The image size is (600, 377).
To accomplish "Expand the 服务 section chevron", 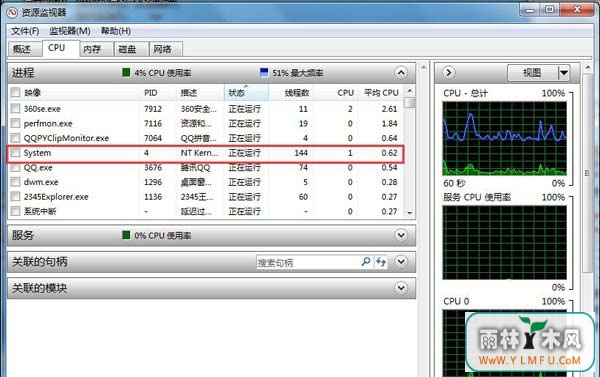I will click(x=401, y=235).
